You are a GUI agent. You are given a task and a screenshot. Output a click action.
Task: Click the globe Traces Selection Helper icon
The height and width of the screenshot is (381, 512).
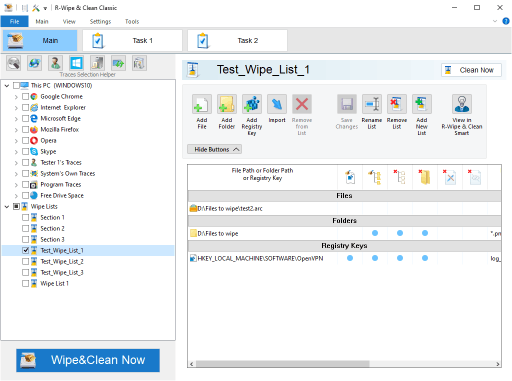click(34, 63)
